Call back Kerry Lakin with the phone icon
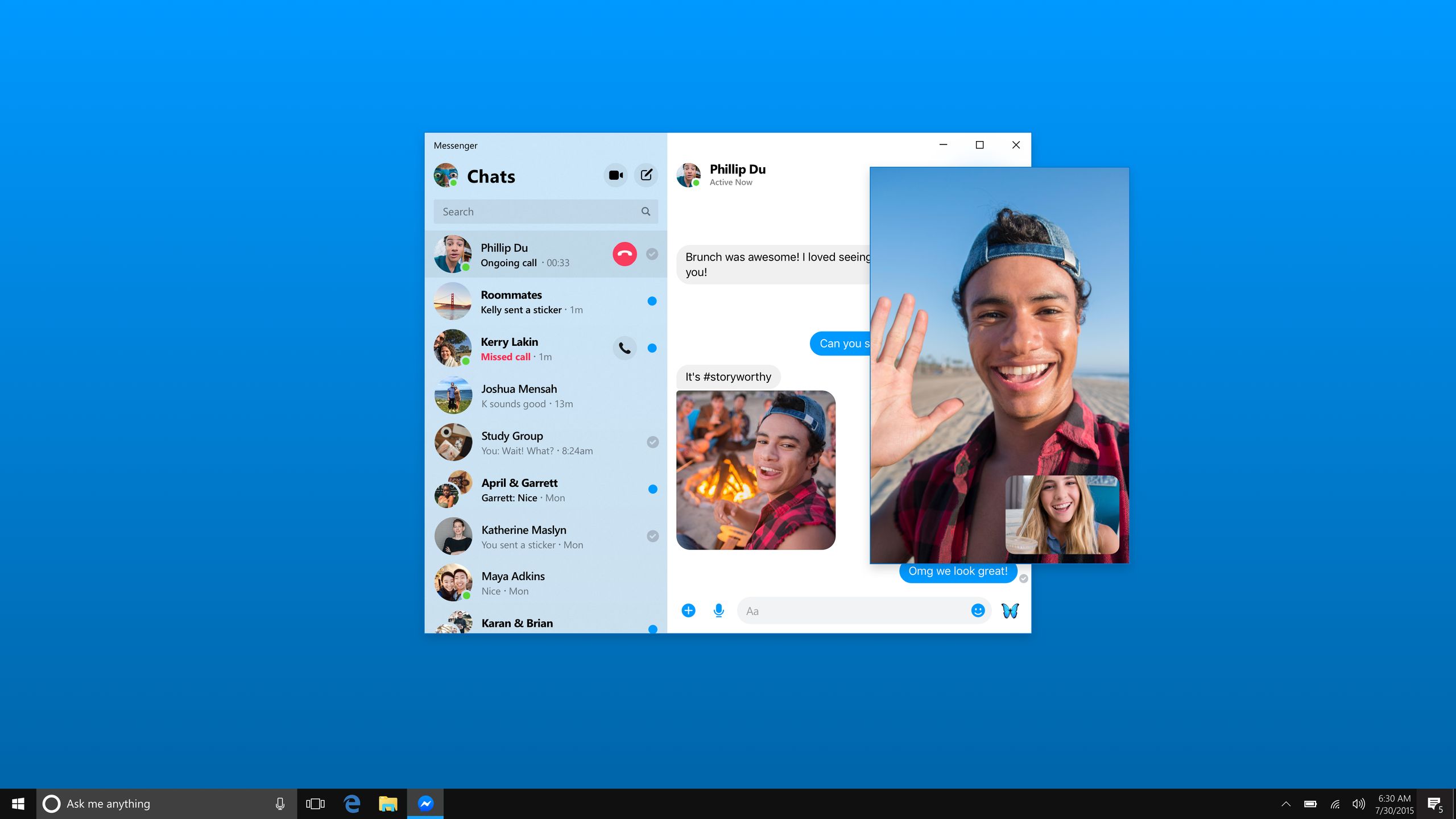 click(x=624, y=348)
